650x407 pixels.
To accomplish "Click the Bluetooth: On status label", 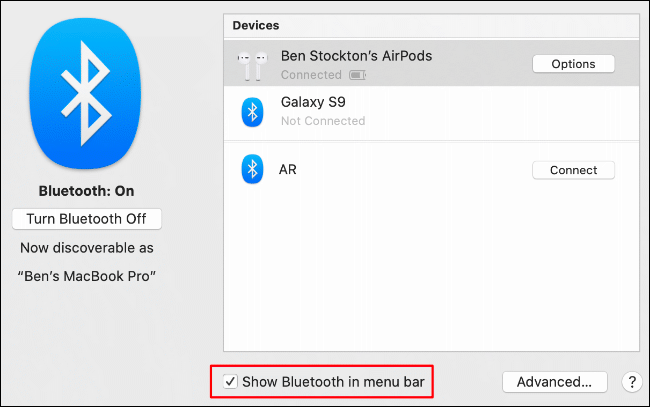I will pyautogui.click(x=86, y=191).
